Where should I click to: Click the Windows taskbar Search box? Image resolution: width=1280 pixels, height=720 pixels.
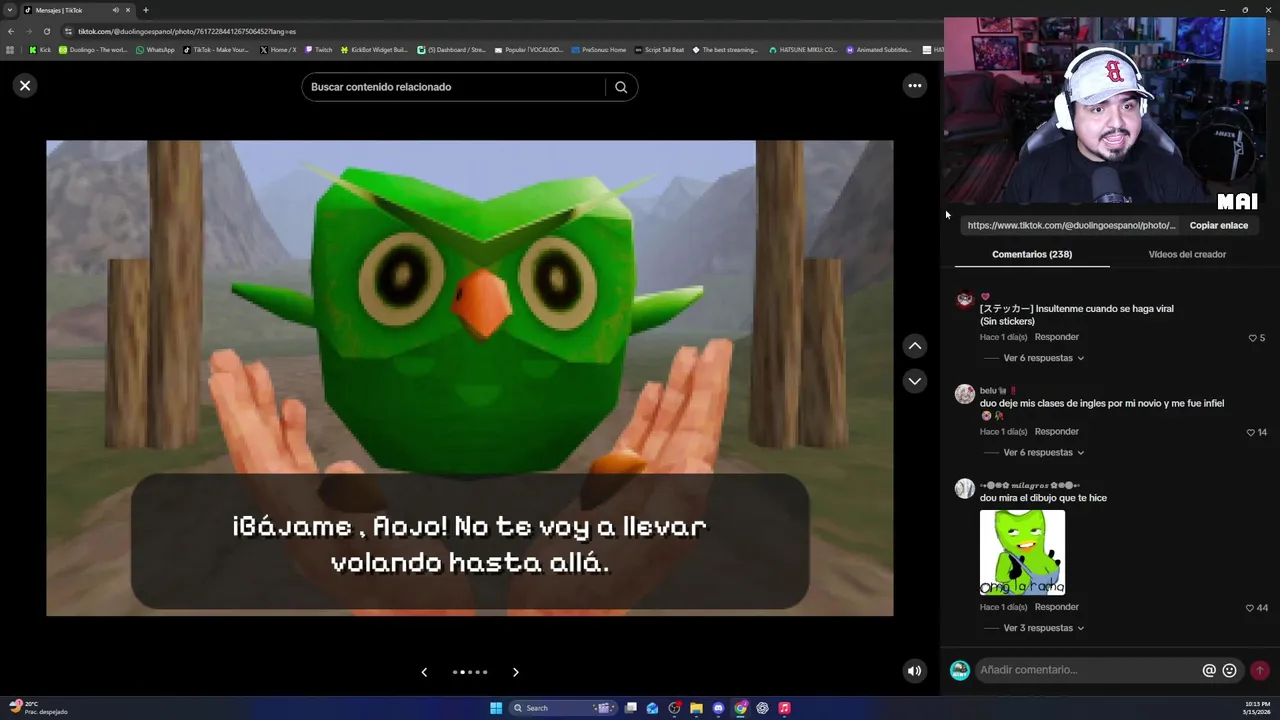(562, 708)
